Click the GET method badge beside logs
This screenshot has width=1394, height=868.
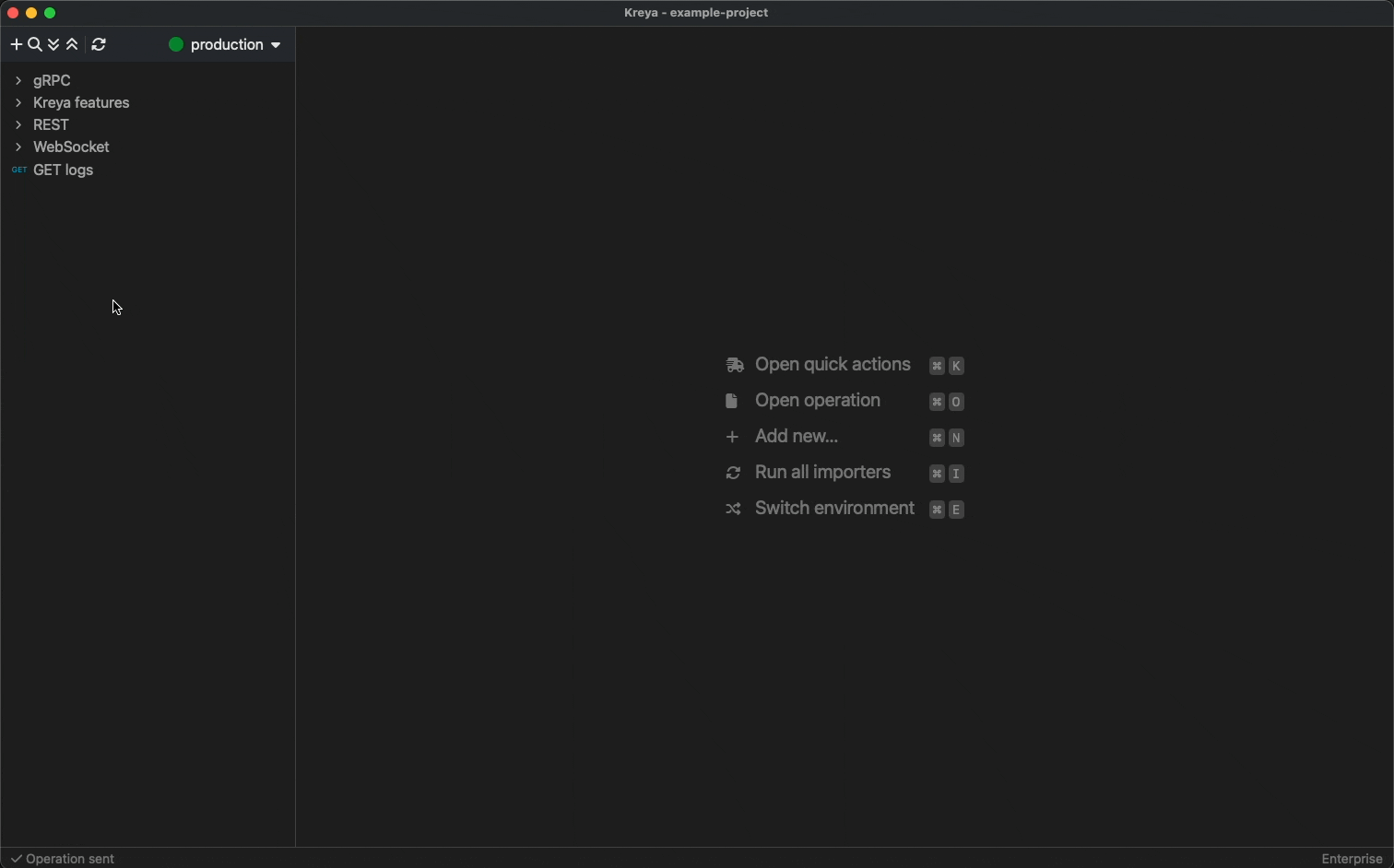[x=18, y=170]
